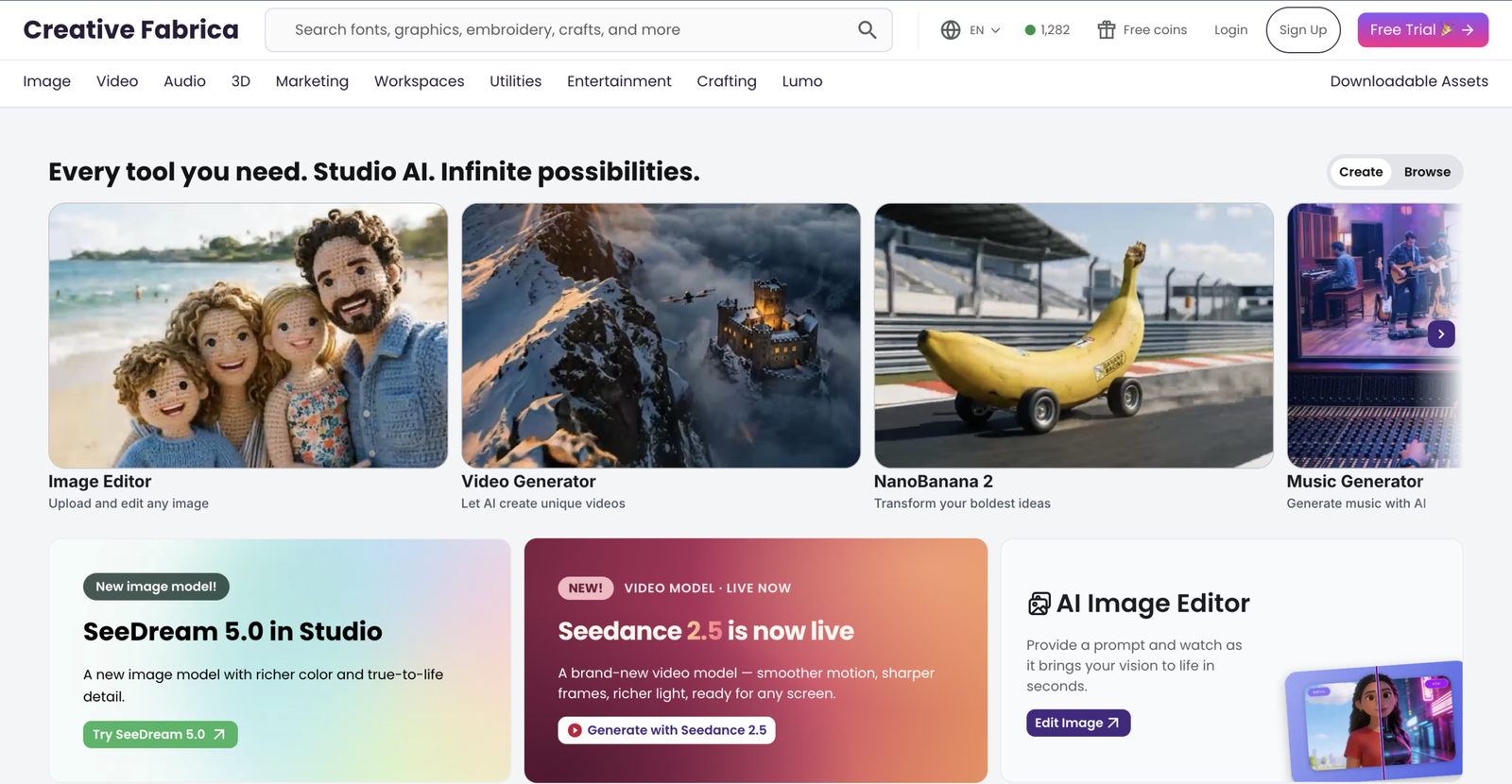
Task: Click the globe language icon
Action: pyautogui.click(x=951, y=30)
